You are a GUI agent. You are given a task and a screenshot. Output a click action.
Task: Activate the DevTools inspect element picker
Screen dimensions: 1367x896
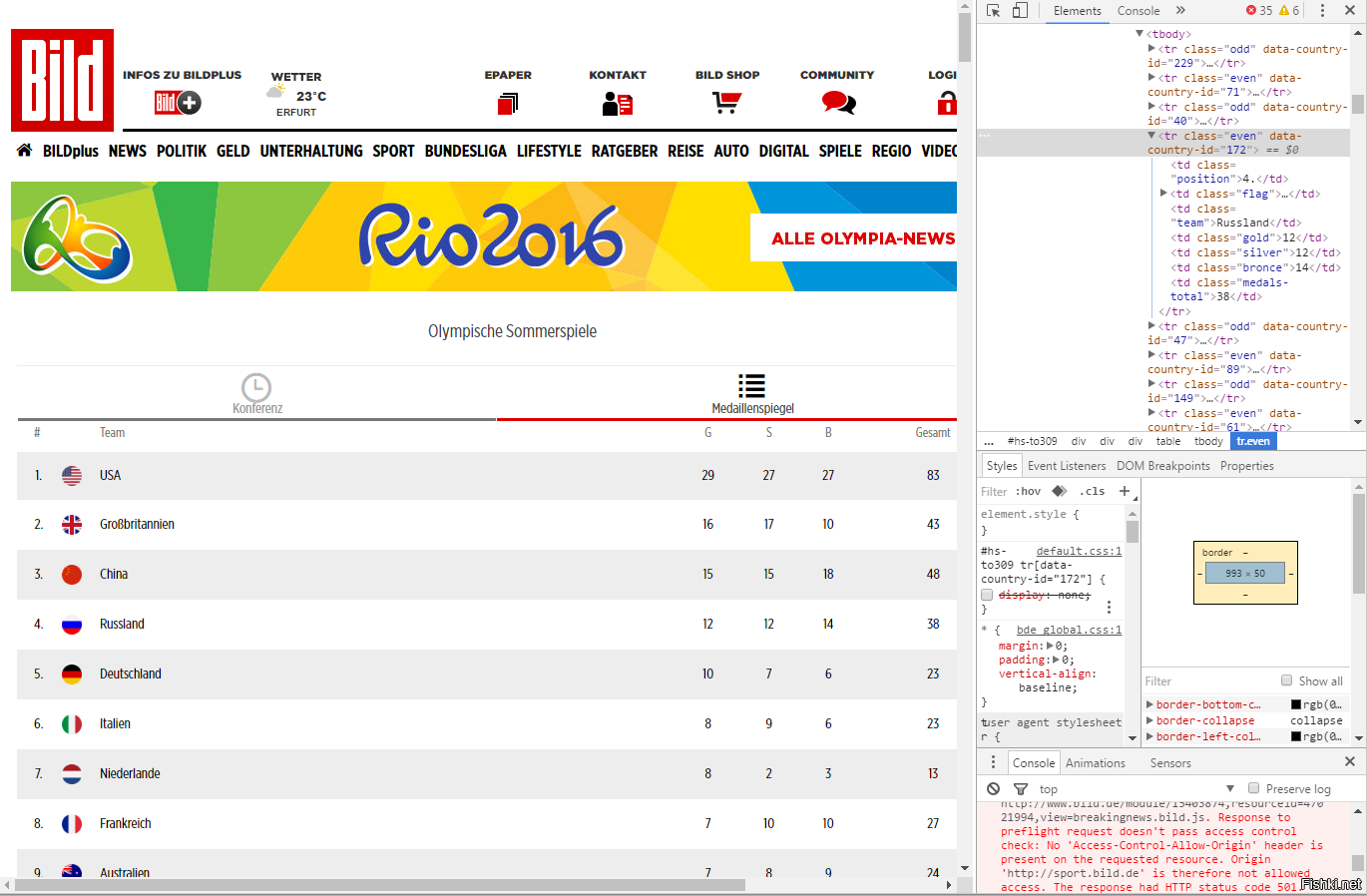pos(993,10)
